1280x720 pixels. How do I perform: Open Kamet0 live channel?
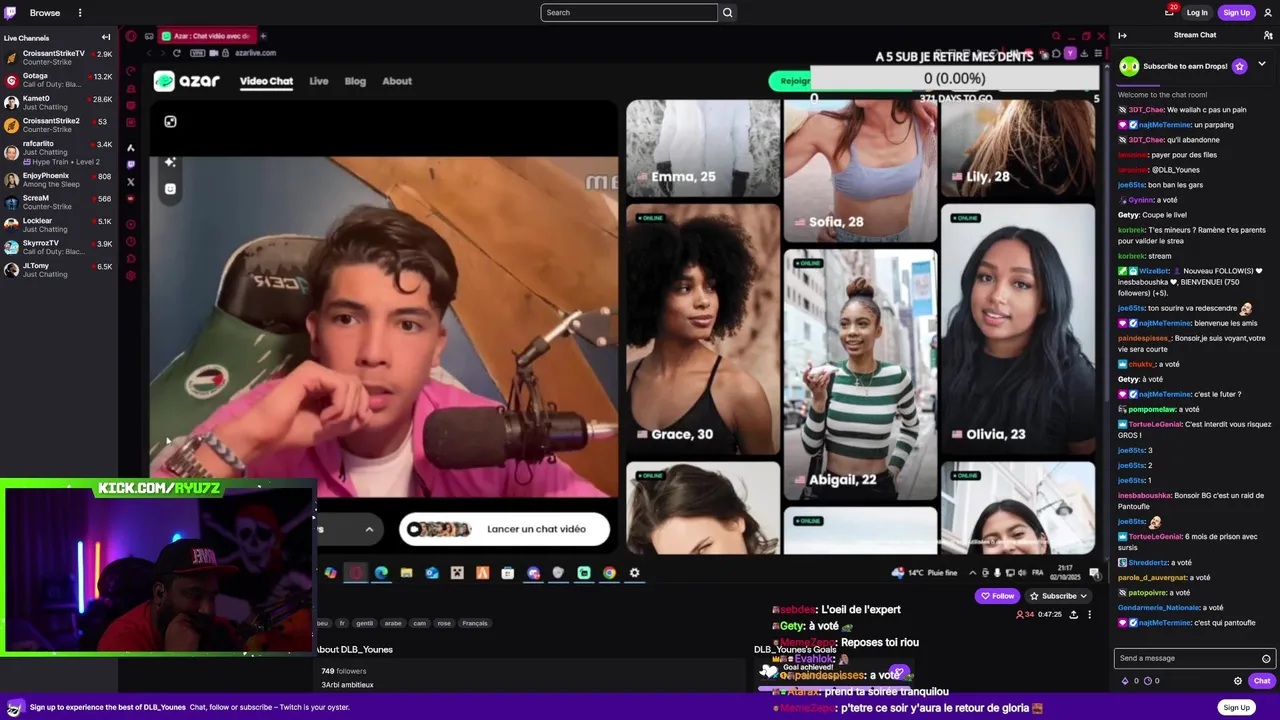tap(58, 103)
